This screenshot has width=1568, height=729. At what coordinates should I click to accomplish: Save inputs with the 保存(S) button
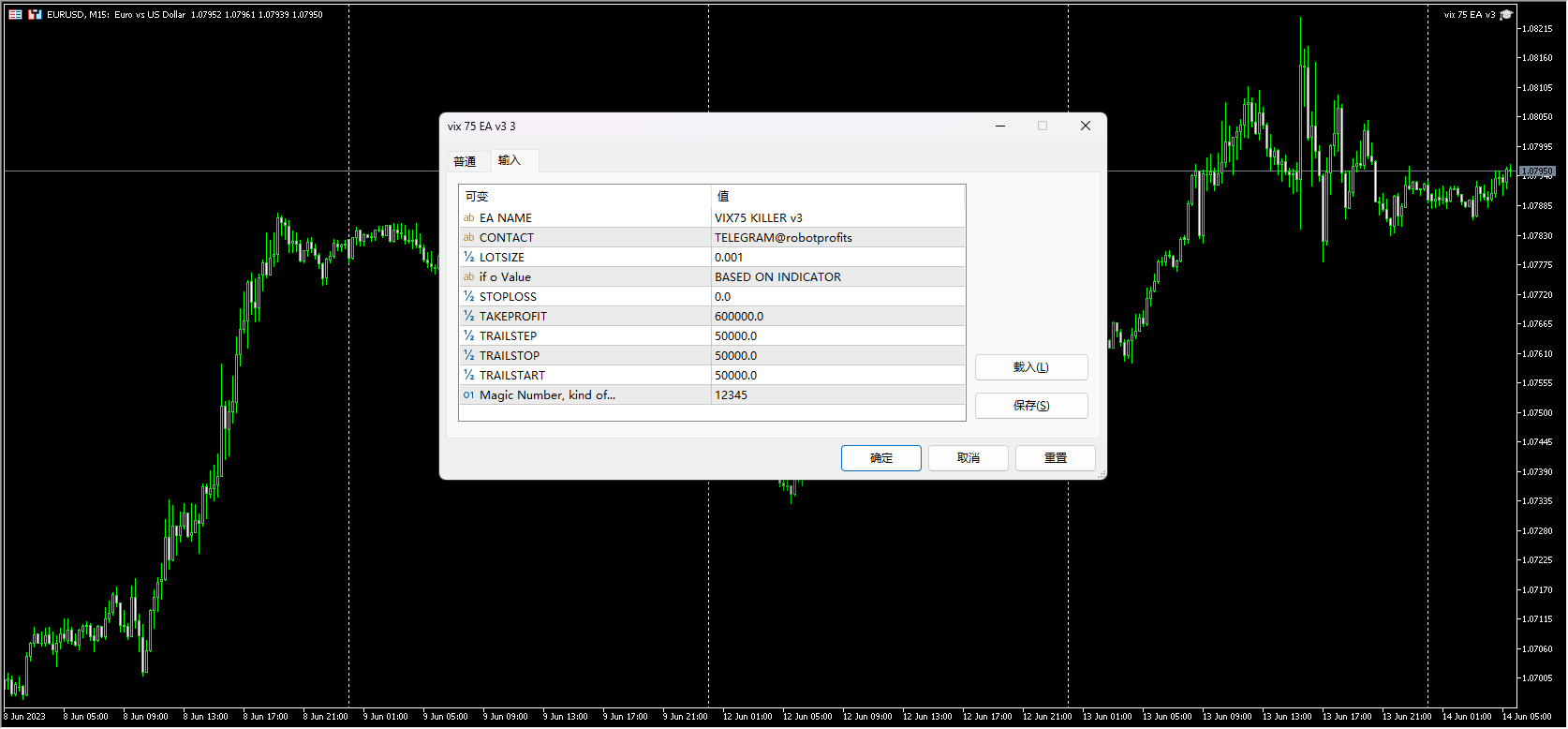coord(1030,406)
